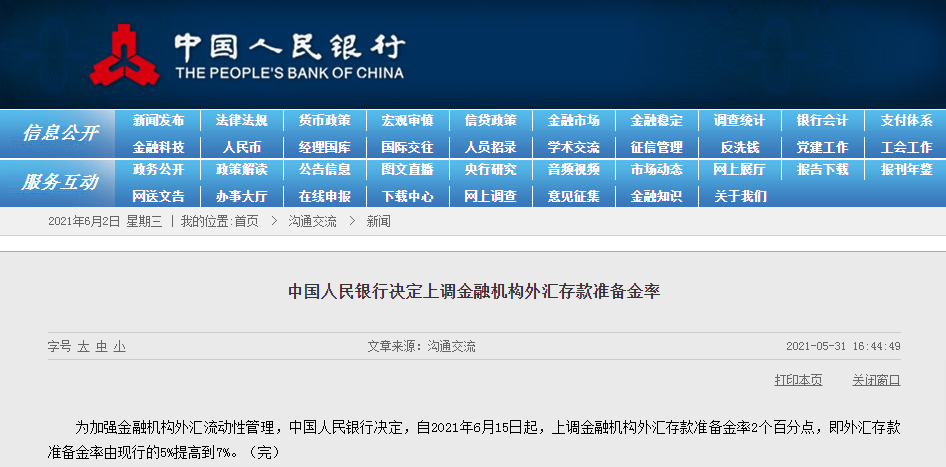
Task: Open 网上调查 survey link
Action: [490, 196]
